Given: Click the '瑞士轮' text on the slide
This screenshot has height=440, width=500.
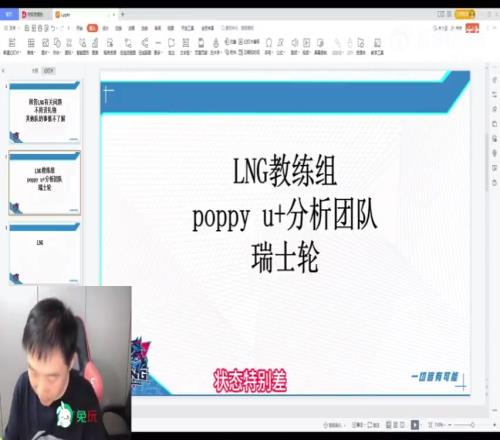Looking at the screenshot, I should [x=285, y=257].
